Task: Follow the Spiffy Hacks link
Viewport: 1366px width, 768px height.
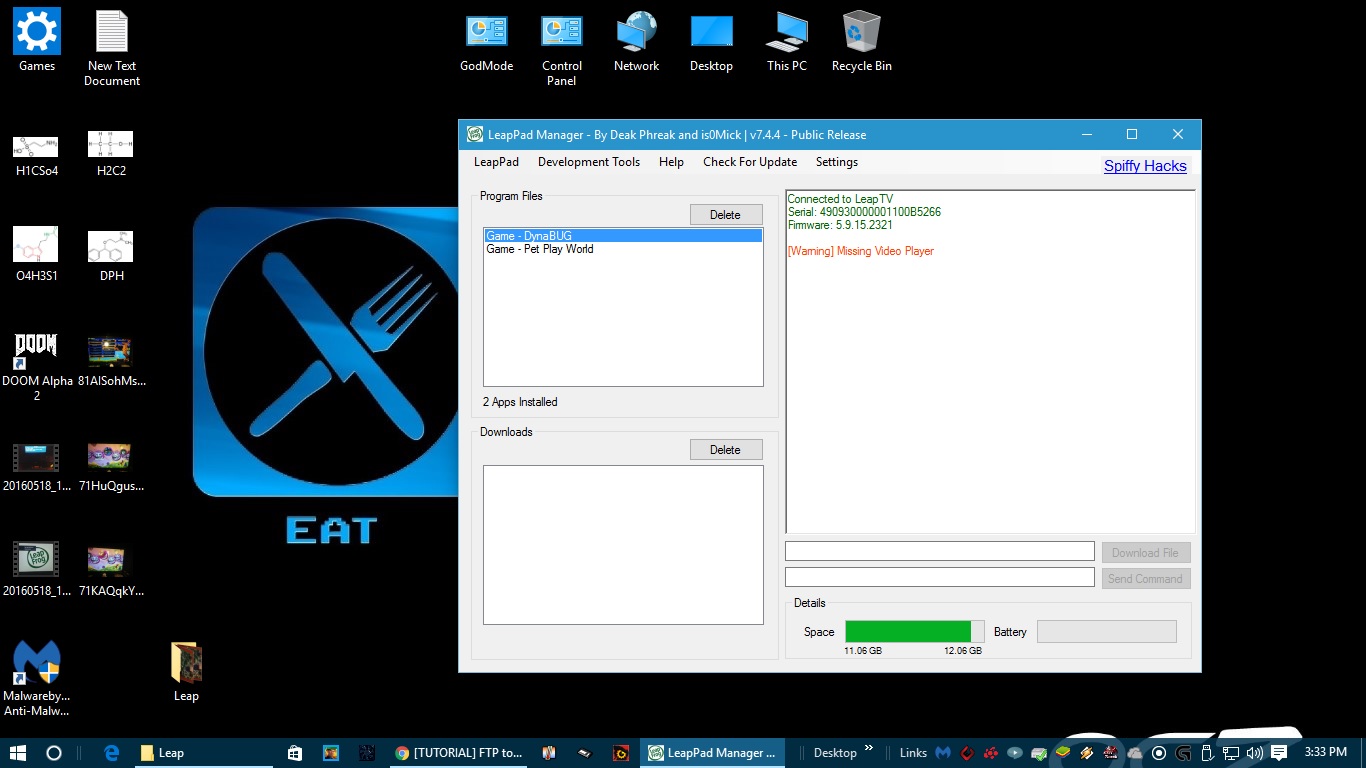Action: click(x=1144, y=166)
